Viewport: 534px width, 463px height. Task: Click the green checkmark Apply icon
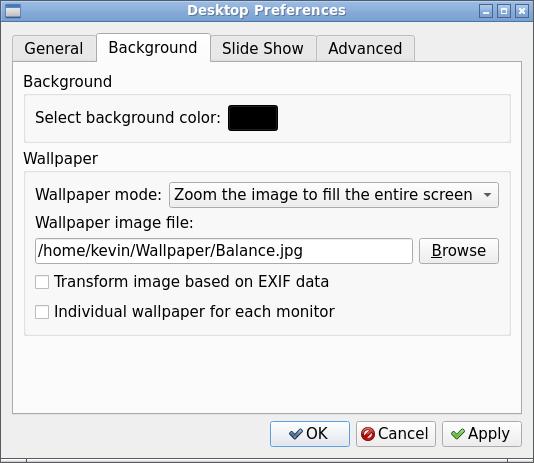point(457,434)
